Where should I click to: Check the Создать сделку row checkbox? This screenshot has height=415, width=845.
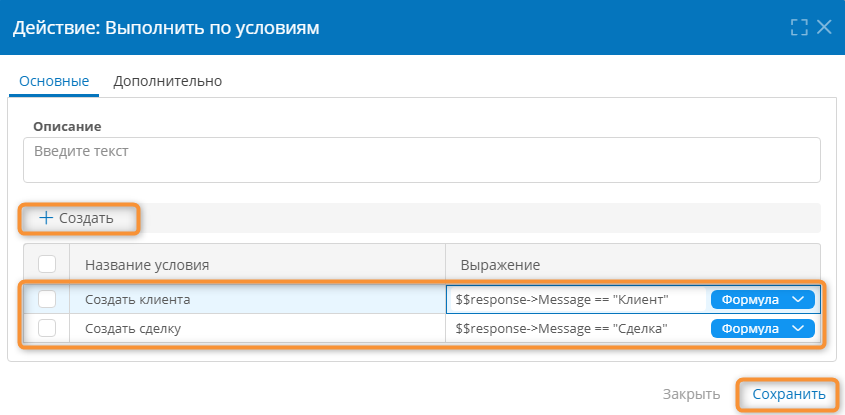[x=47, y=328]
